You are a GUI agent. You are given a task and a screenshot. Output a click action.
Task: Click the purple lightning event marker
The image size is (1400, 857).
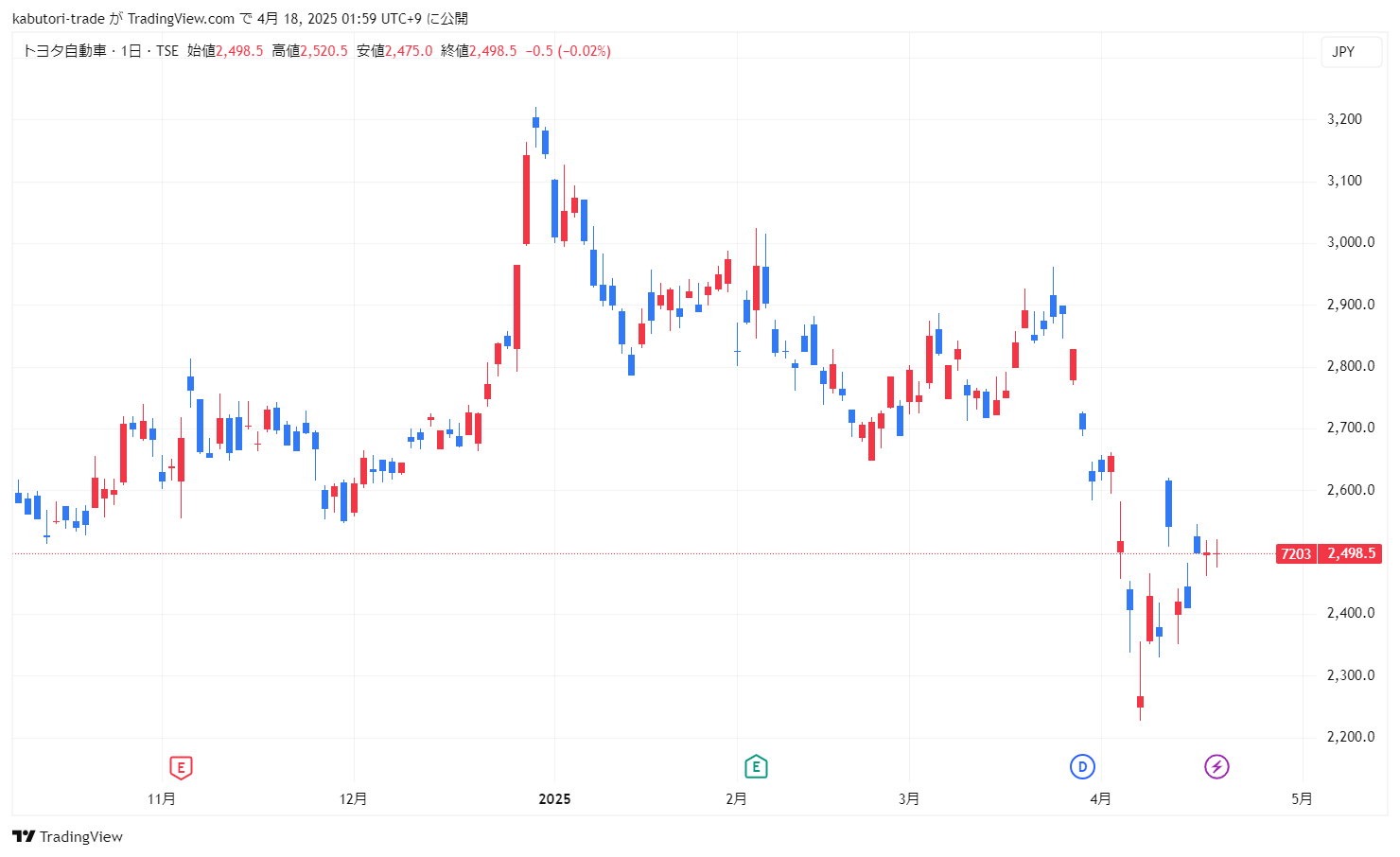click(x=1216, y=767)
